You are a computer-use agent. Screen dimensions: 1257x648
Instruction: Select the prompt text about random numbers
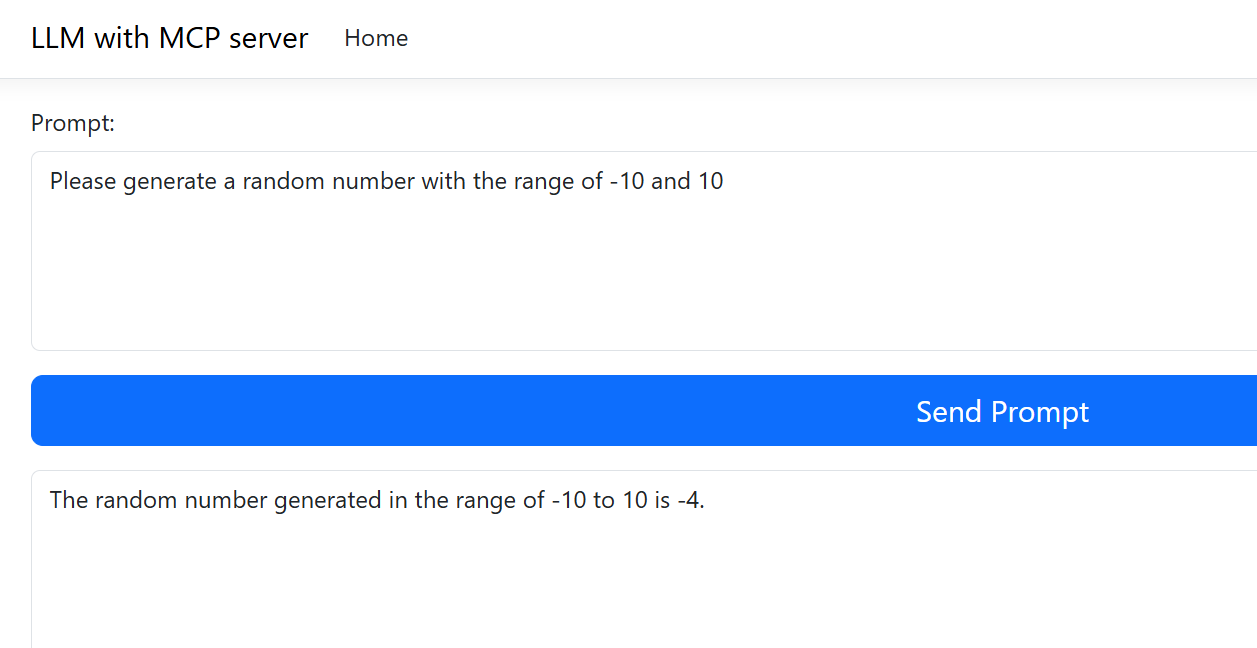[x=386, y=181]
